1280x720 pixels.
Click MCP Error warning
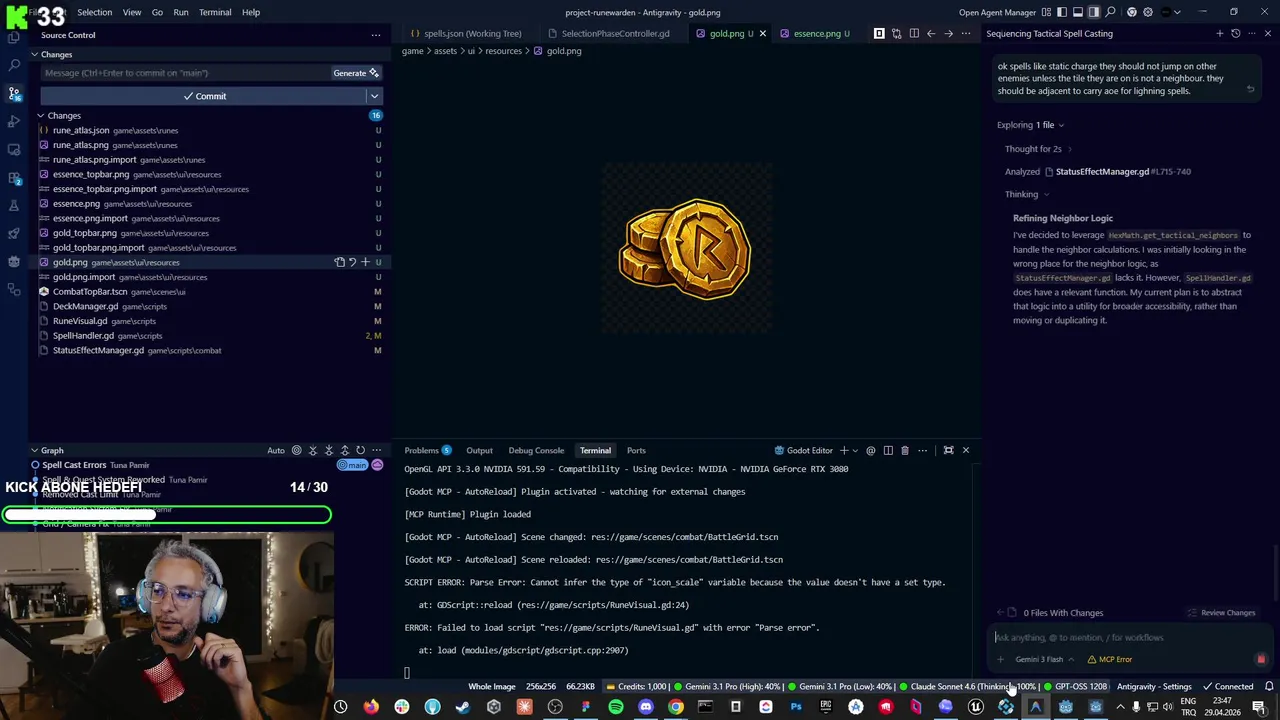click(x=1110, y=660)
